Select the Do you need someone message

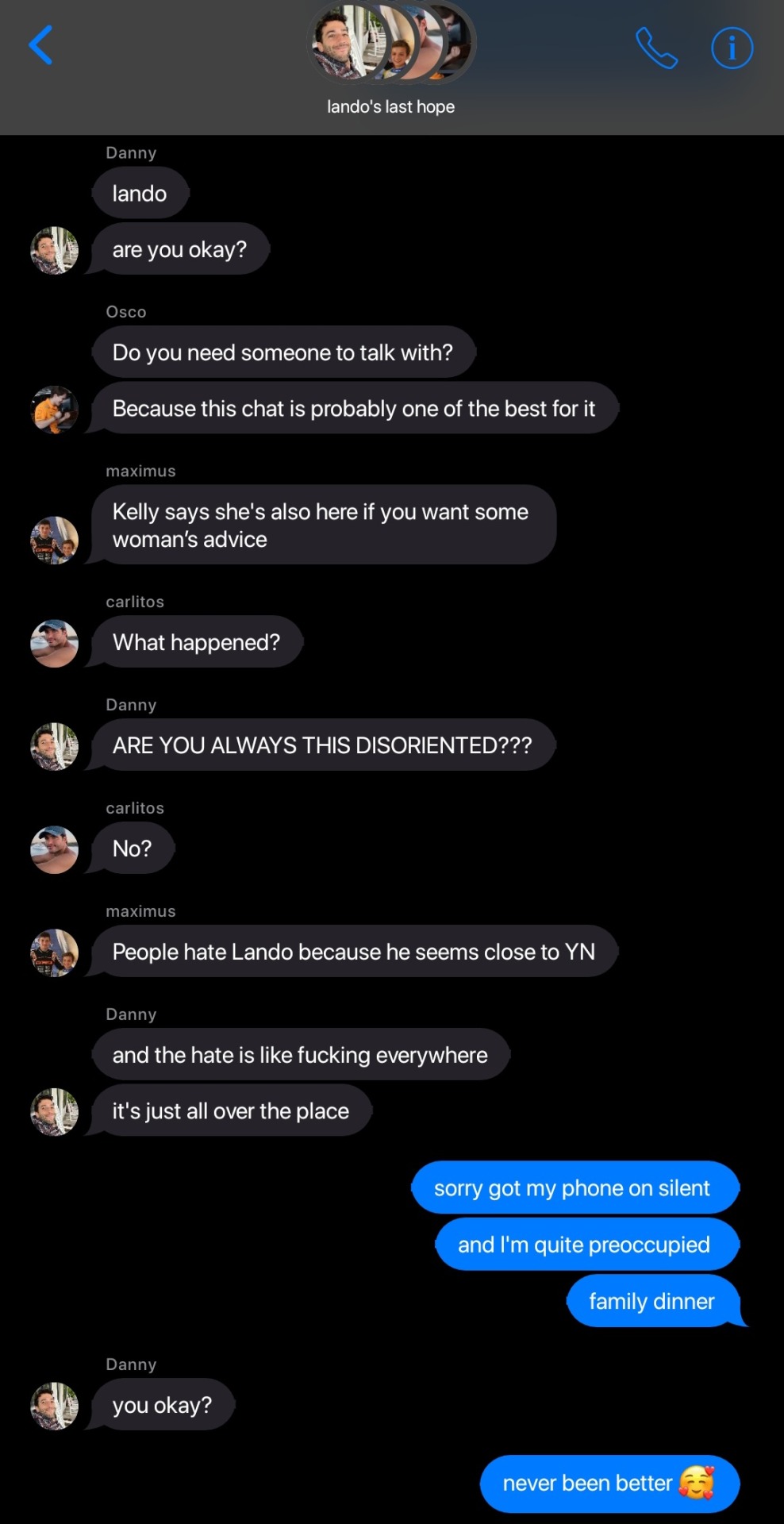pyautogui.click(x=283, y=352)
